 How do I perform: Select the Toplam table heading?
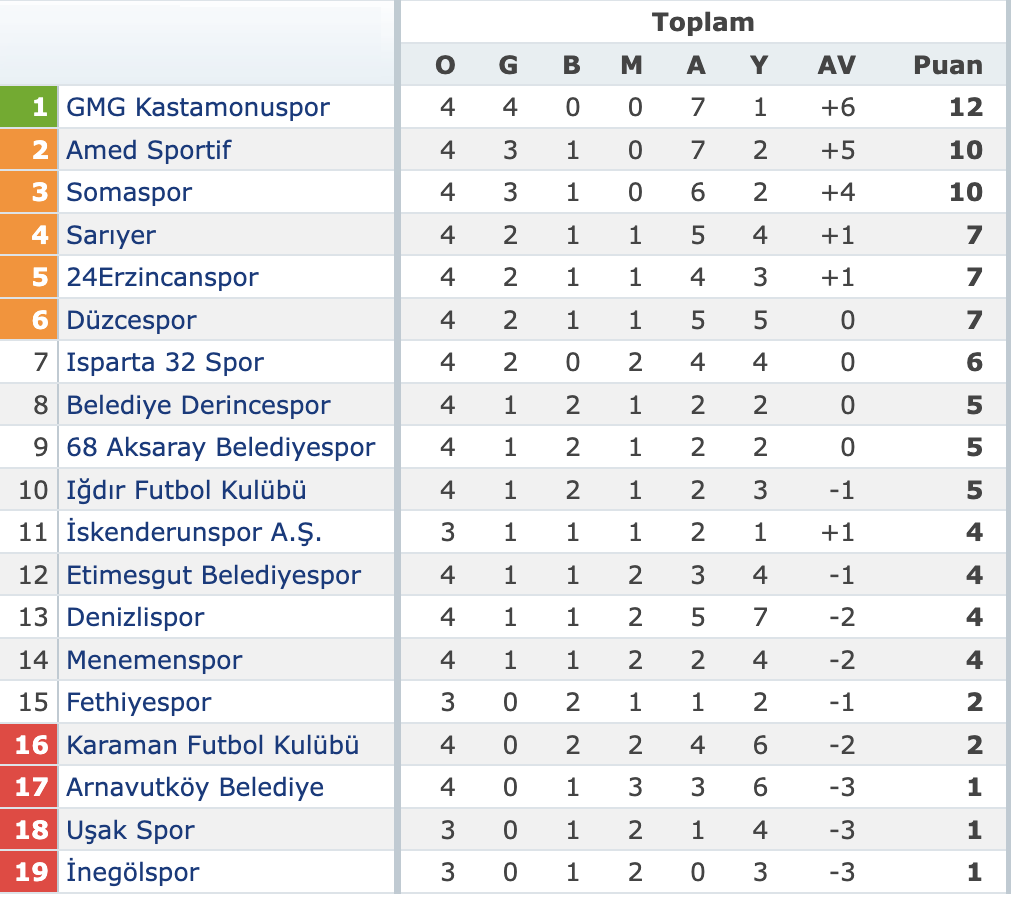pos(703,23)
